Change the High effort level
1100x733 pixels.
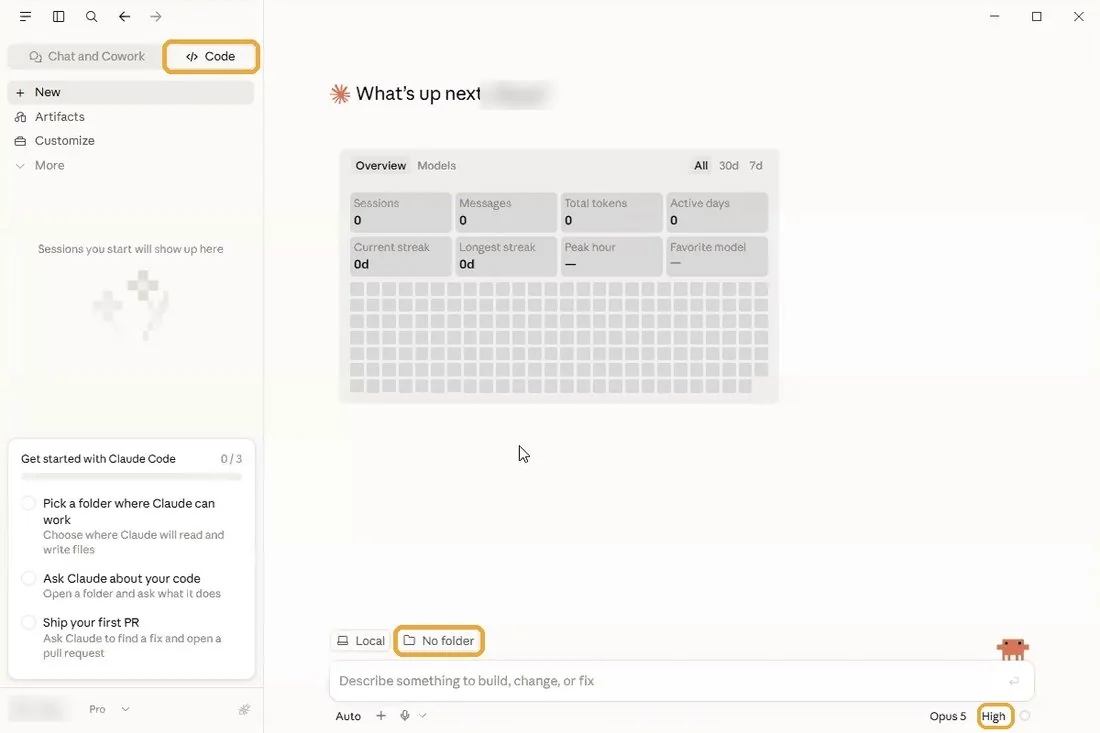point(994,716)
